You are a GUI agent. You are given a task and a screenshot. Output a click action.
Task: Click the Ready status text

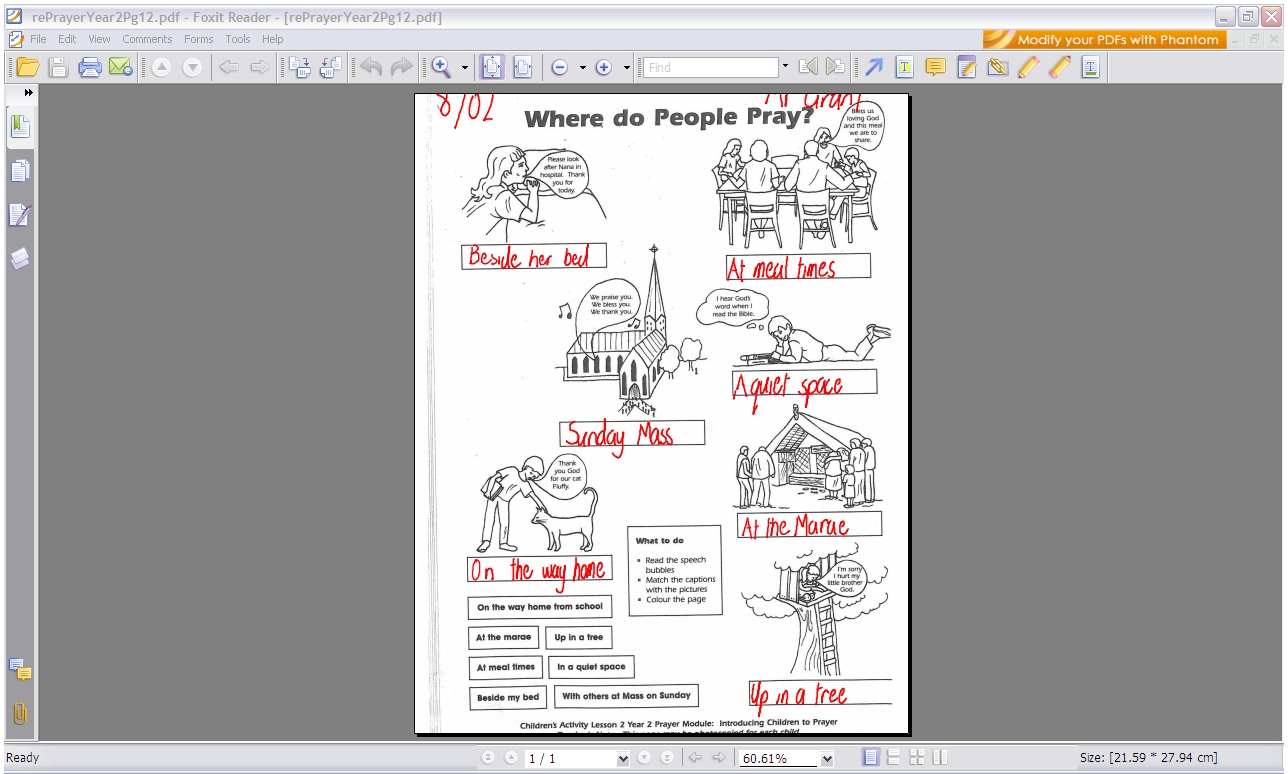pyautogui.click(x=23, y=758)
